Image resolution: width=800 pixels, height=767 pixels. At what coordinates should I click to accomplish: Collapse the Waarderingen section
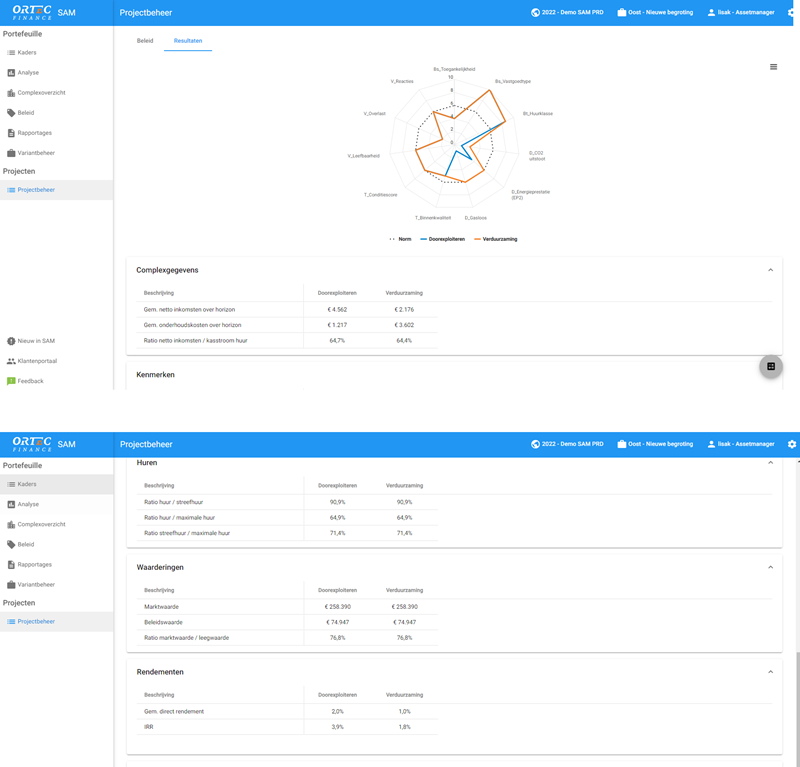[770, 567]
